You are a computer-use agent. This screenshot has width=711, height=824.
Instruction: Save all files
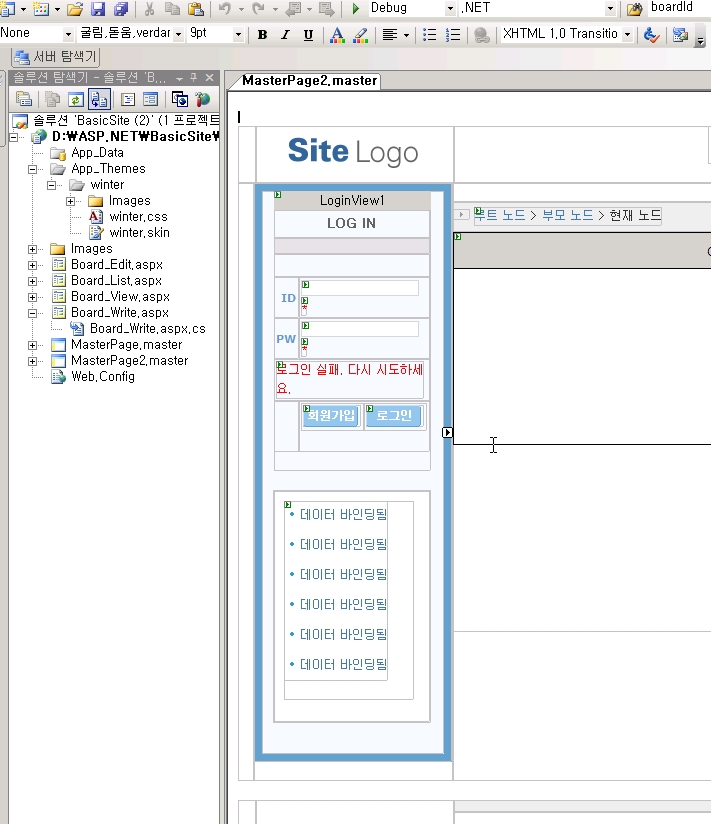pyautogui.click(x=121, y=8)
